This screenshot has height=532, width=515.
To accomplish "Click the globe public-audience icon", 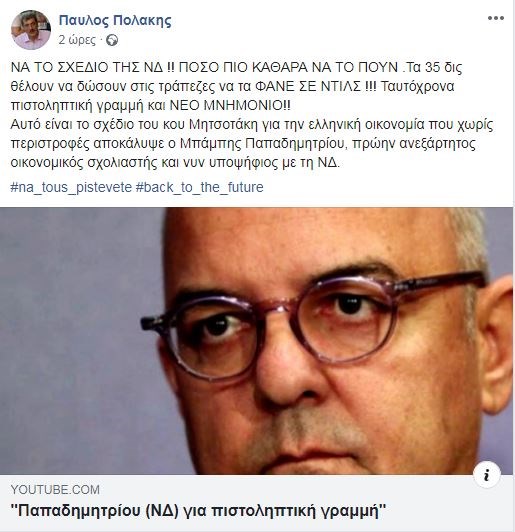I will (112, 40).
